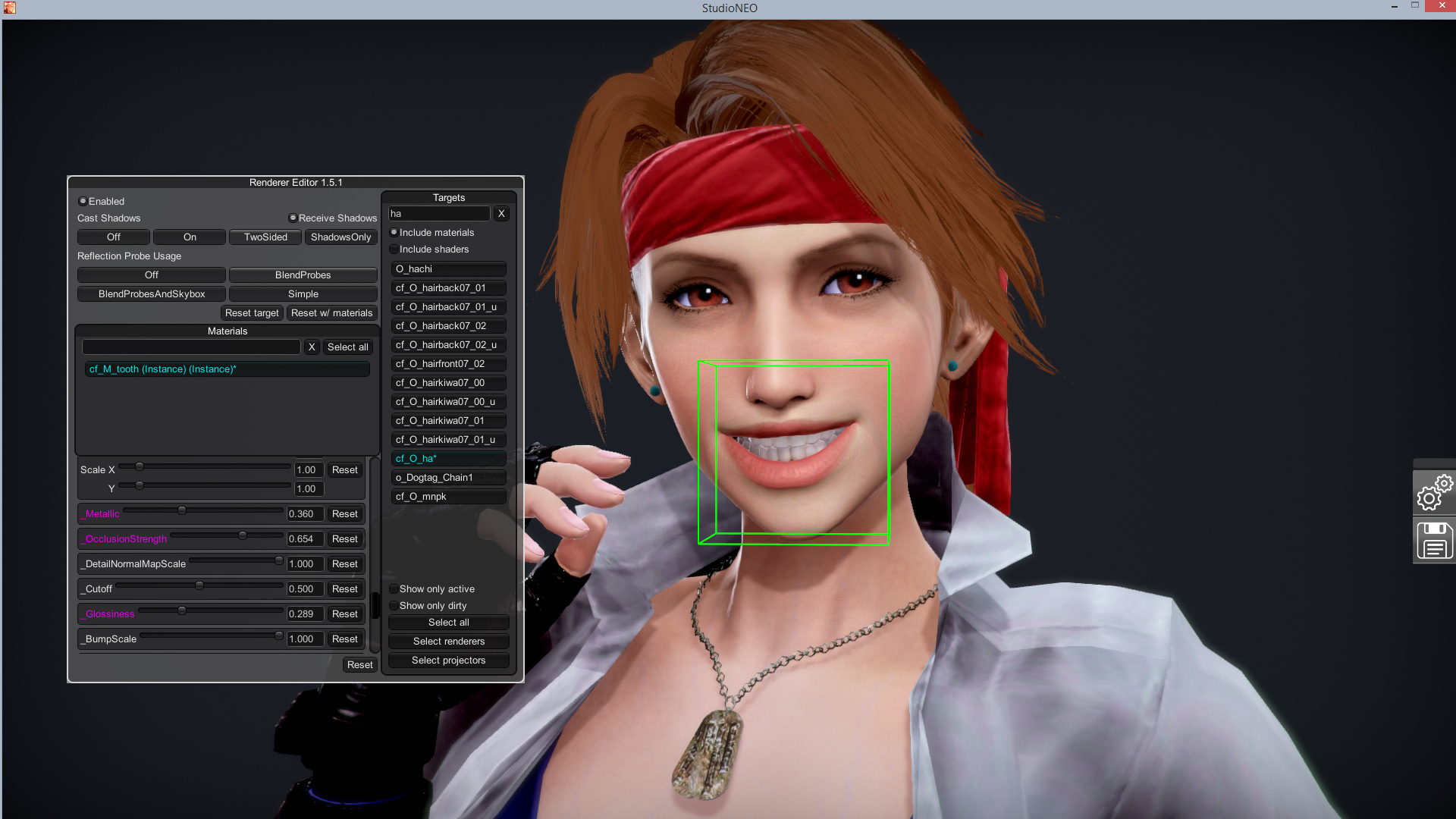Select o_Dogtag_Chain1 target
This screenshot has width=1456, height=819.
[x=449, y=477]
